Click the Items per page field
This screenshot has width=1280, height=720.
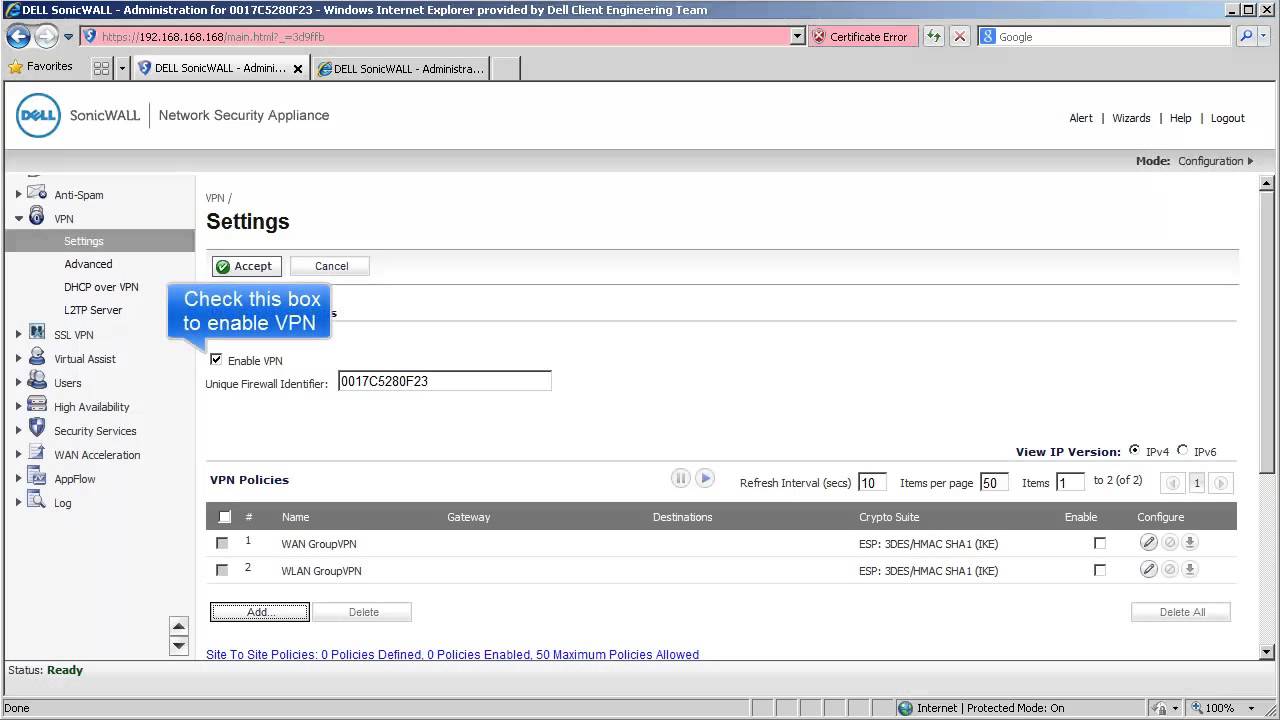pyautogui.click(x=994, y=482)
